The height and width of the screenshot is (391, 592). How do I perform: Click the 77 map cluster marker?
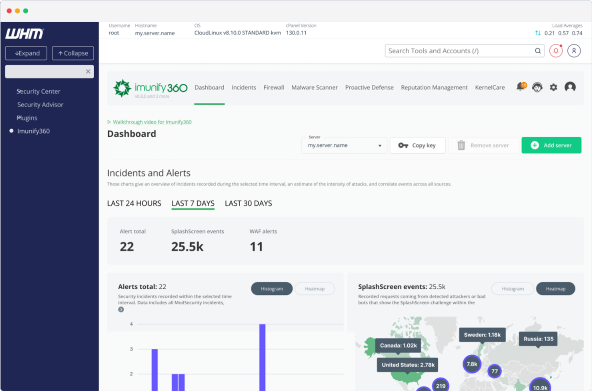(495, 371)
